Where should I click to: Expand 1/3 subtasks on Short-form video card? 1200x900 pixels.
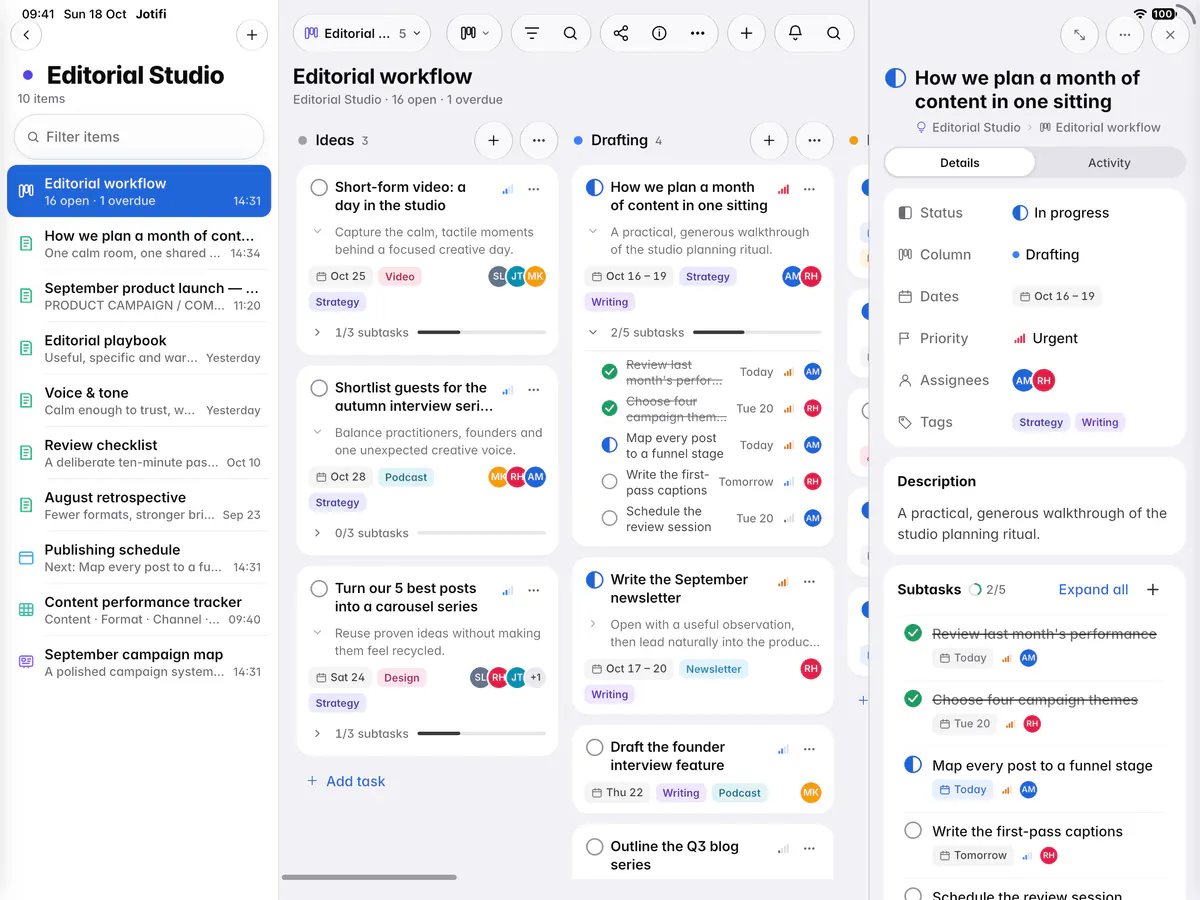click(x=318, y=332)
